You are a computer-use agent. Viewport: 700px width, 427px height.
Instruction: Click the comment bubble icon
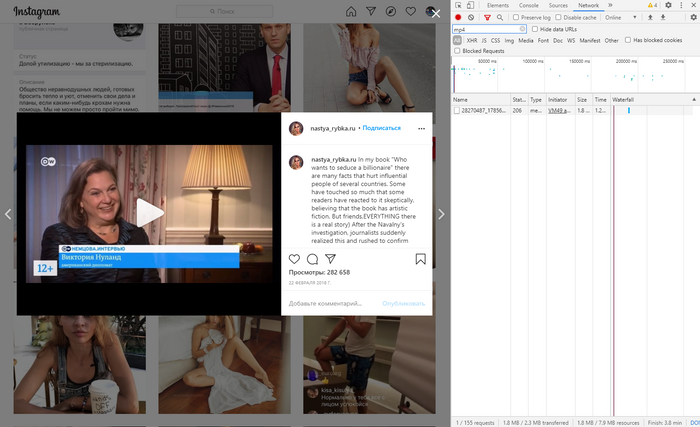point(312,259)
